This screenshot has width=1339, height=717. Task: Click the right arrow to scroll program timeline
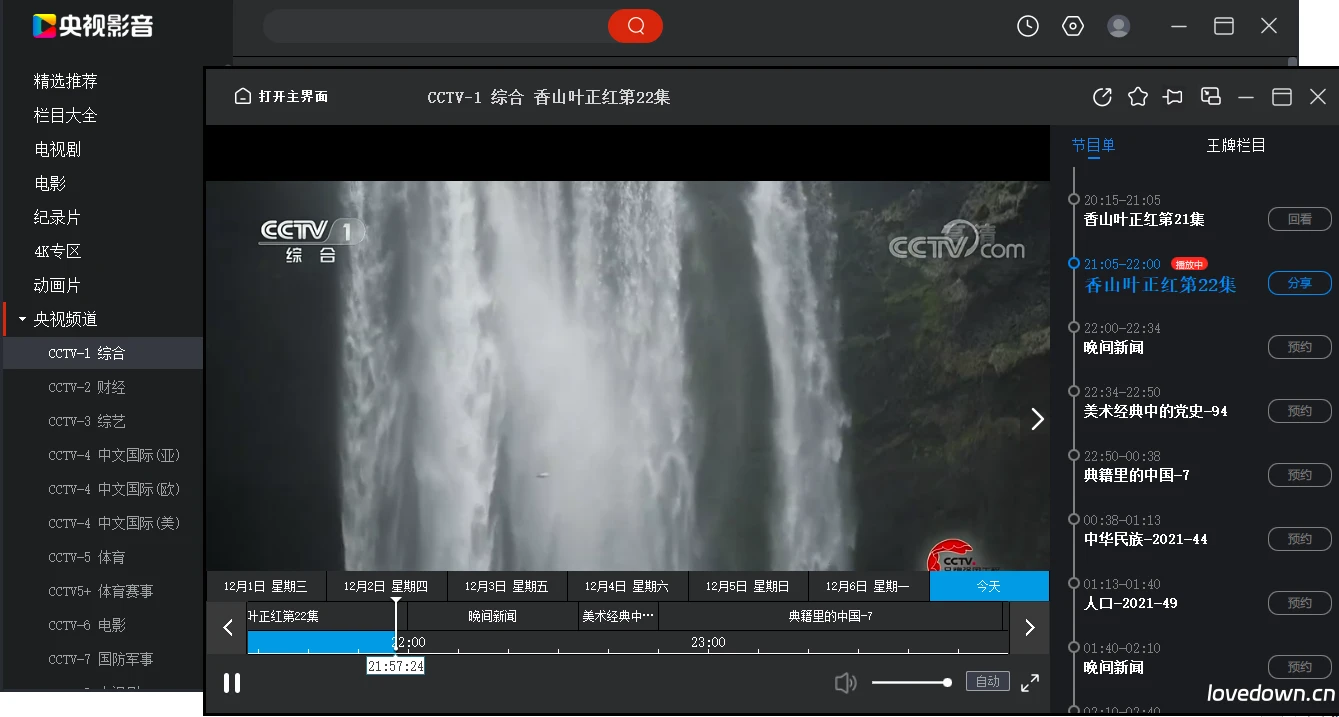point(1029,628)
